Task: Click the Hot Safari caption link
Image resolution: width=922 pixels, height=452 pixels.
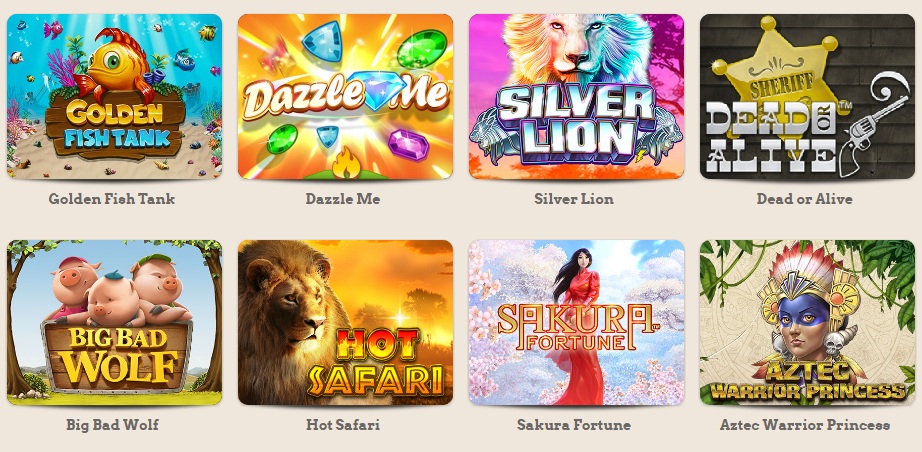Action: [343, 424]
